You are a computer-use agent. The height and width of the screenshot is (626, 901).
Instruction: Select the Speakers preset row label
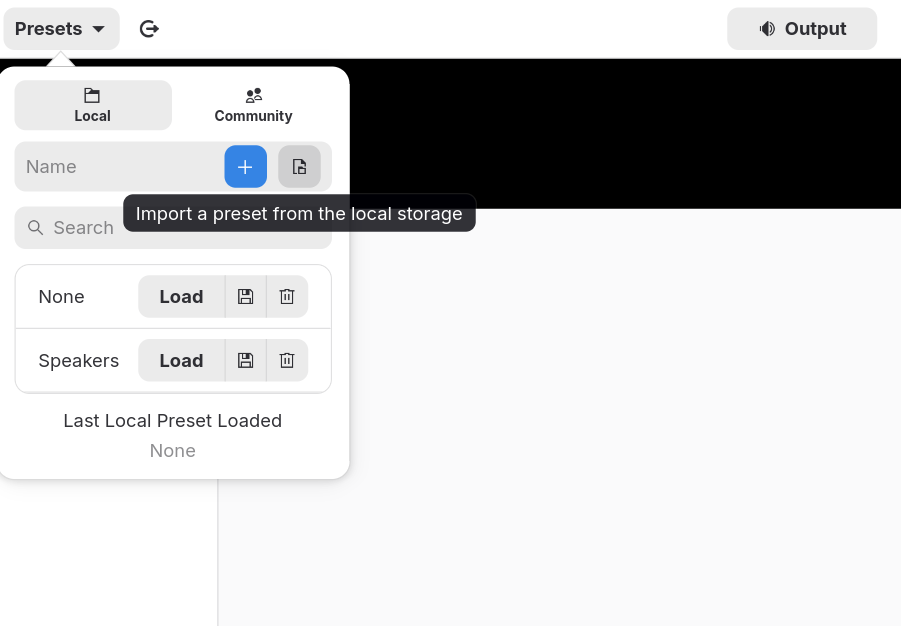click(78, 361)
